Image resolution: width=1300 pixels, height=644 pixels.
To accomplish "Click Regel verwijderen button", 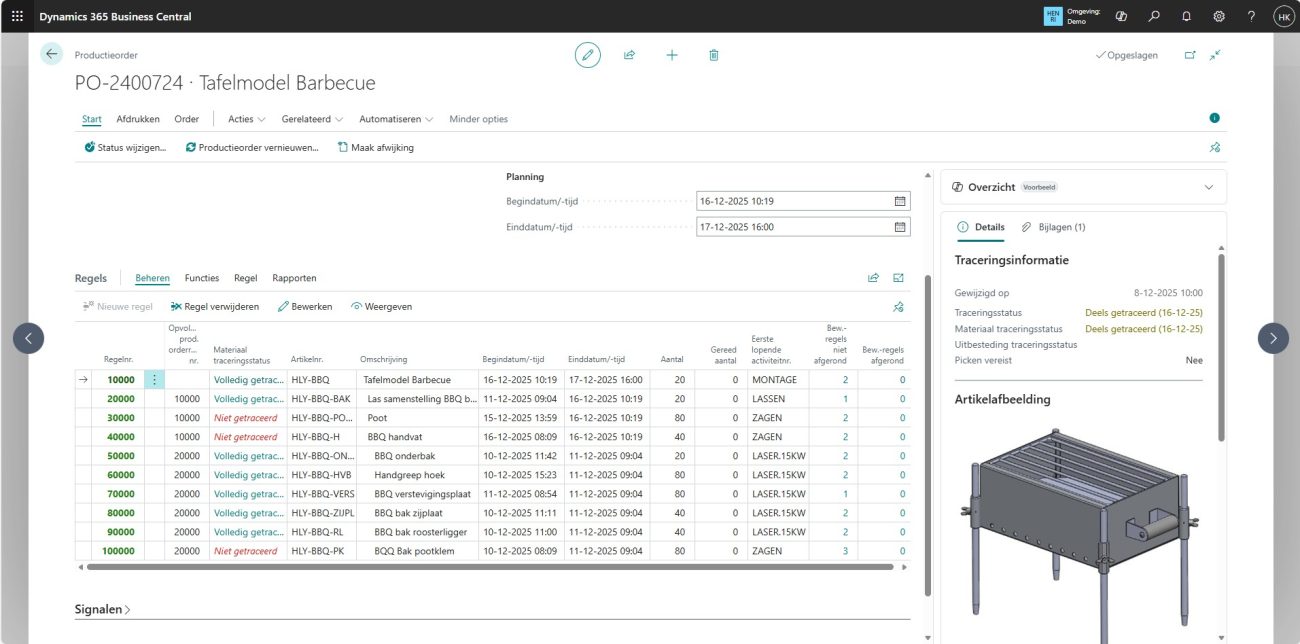I will click(x=215, y=306).
